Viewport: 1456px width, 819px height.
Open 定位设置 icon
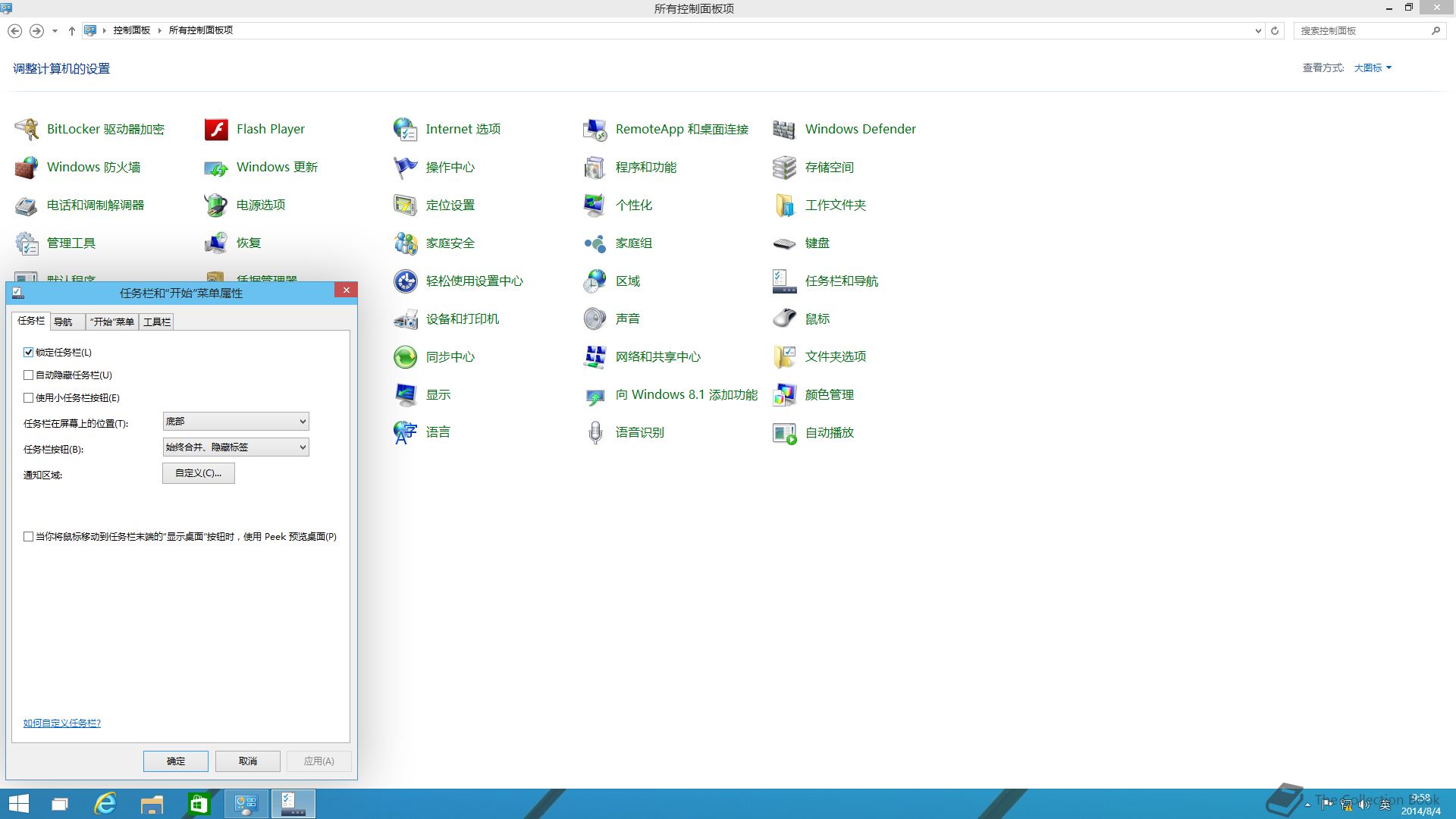tap(406, 206)
